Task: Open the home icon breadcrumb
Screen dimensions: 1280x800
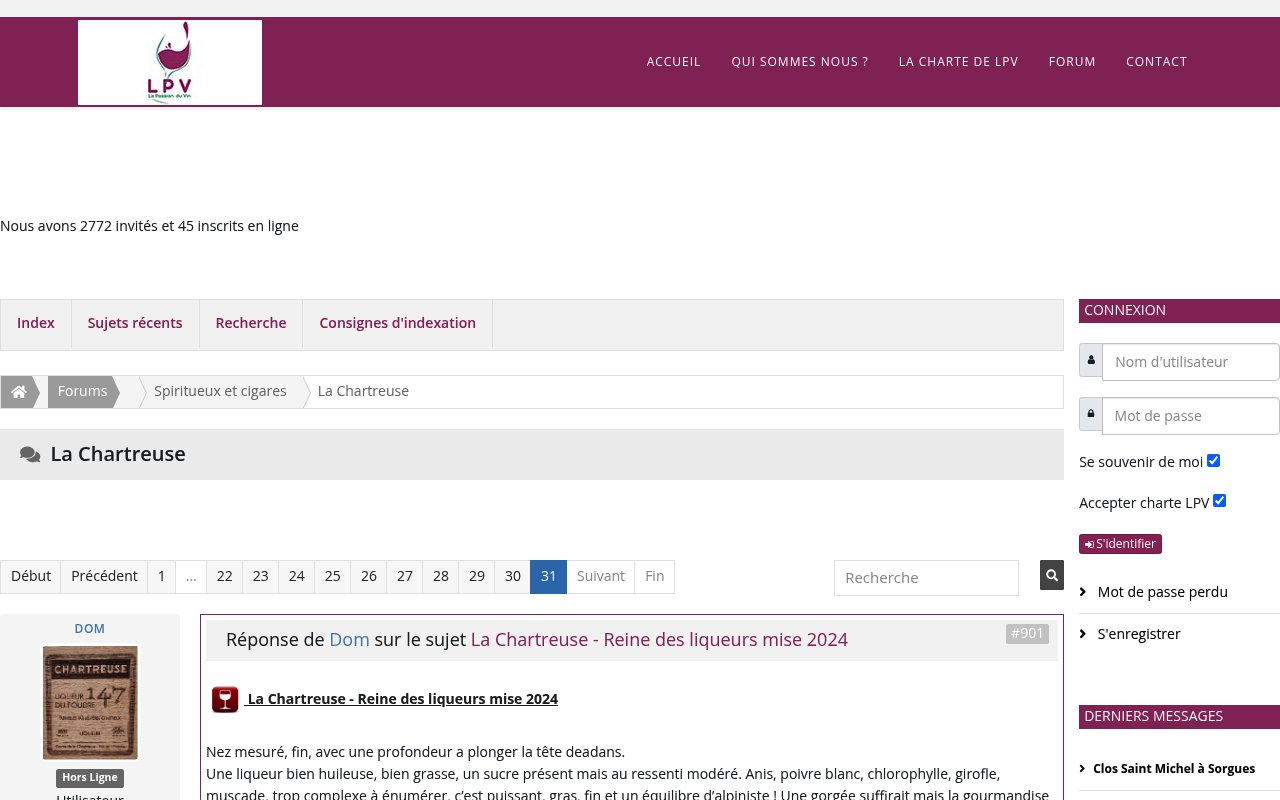Action: (x=19, y=392)
